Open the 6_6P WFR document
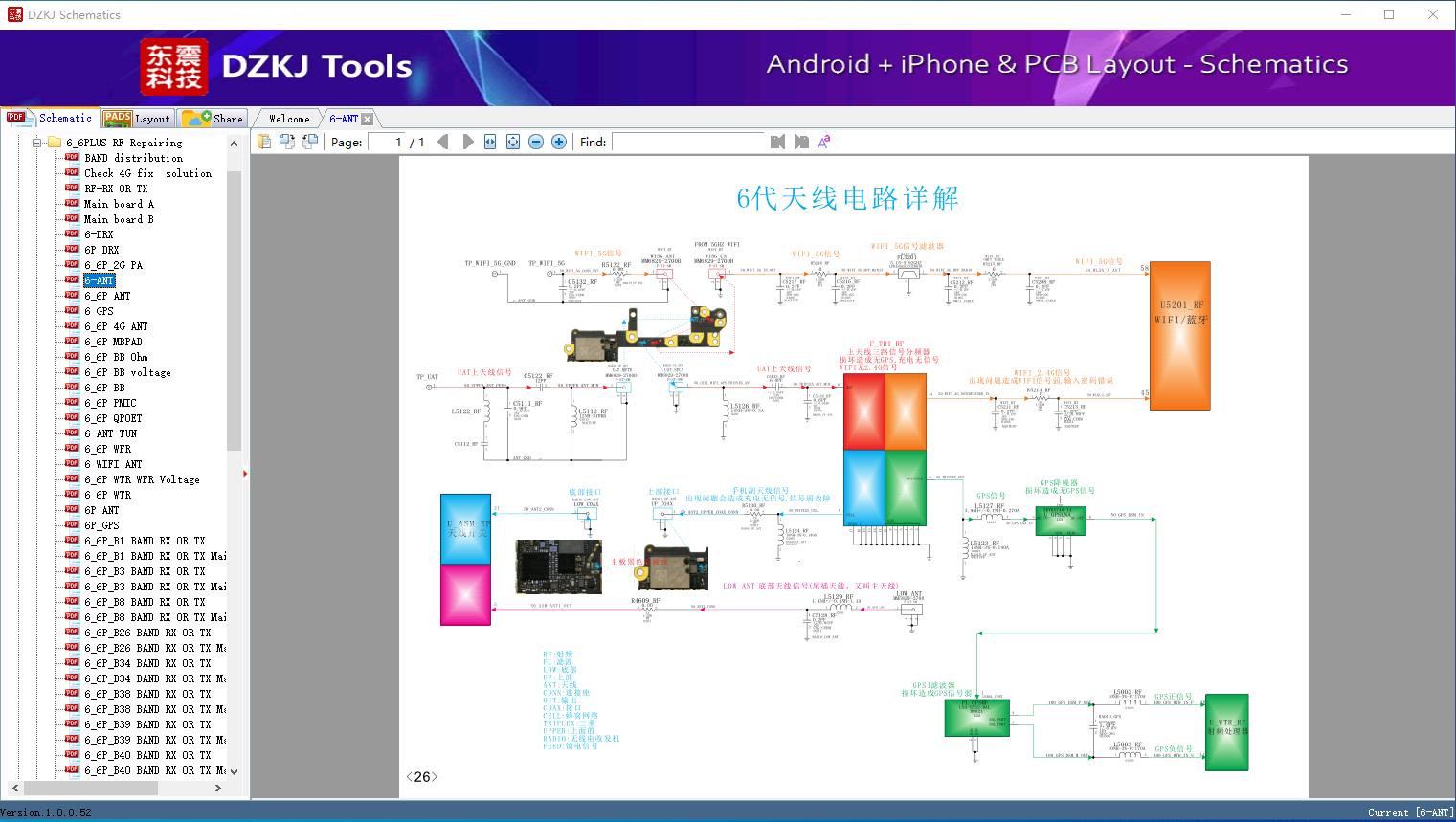Screen dimensions: 1456x822 107,449
